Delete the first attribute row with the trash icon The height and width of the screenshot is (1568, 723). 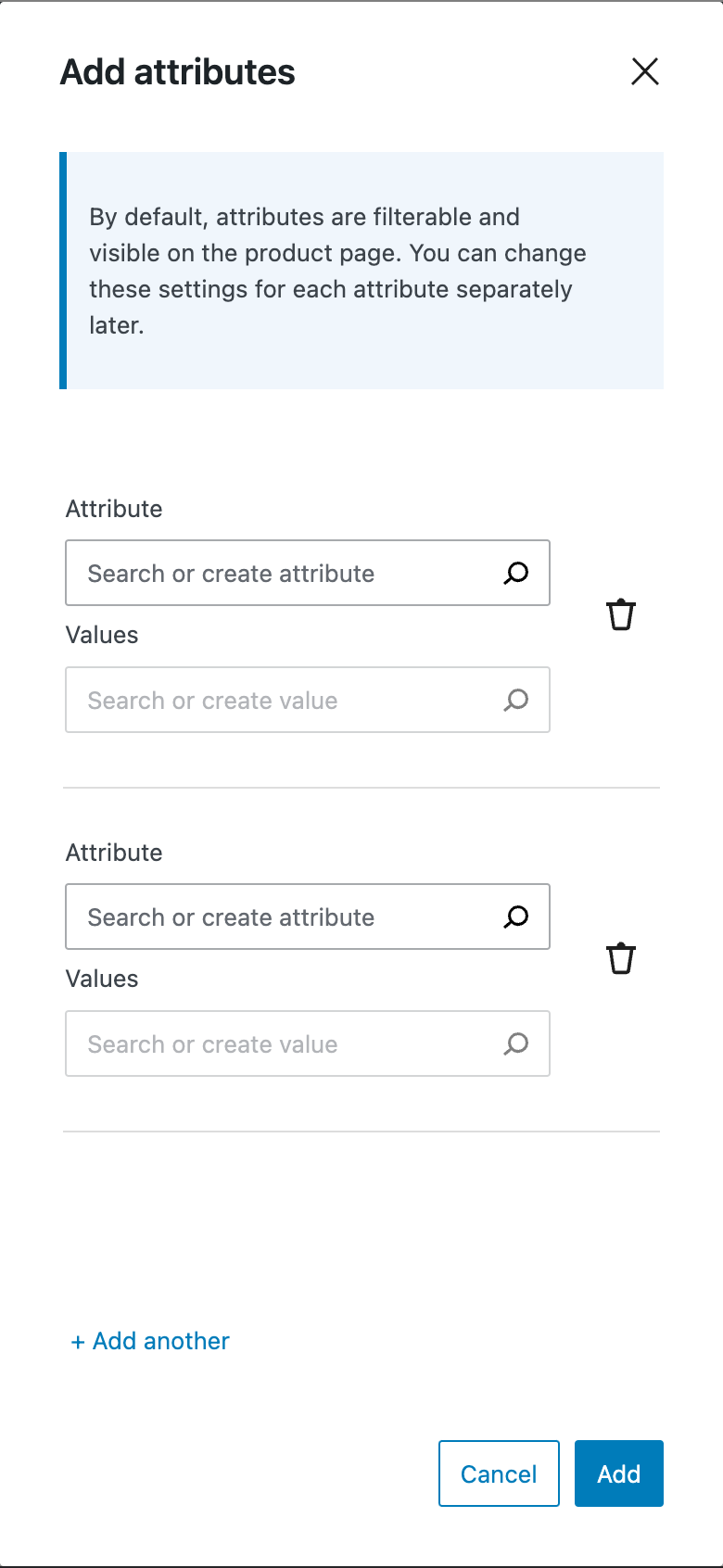pyautogui.click(x=621, y=614)
